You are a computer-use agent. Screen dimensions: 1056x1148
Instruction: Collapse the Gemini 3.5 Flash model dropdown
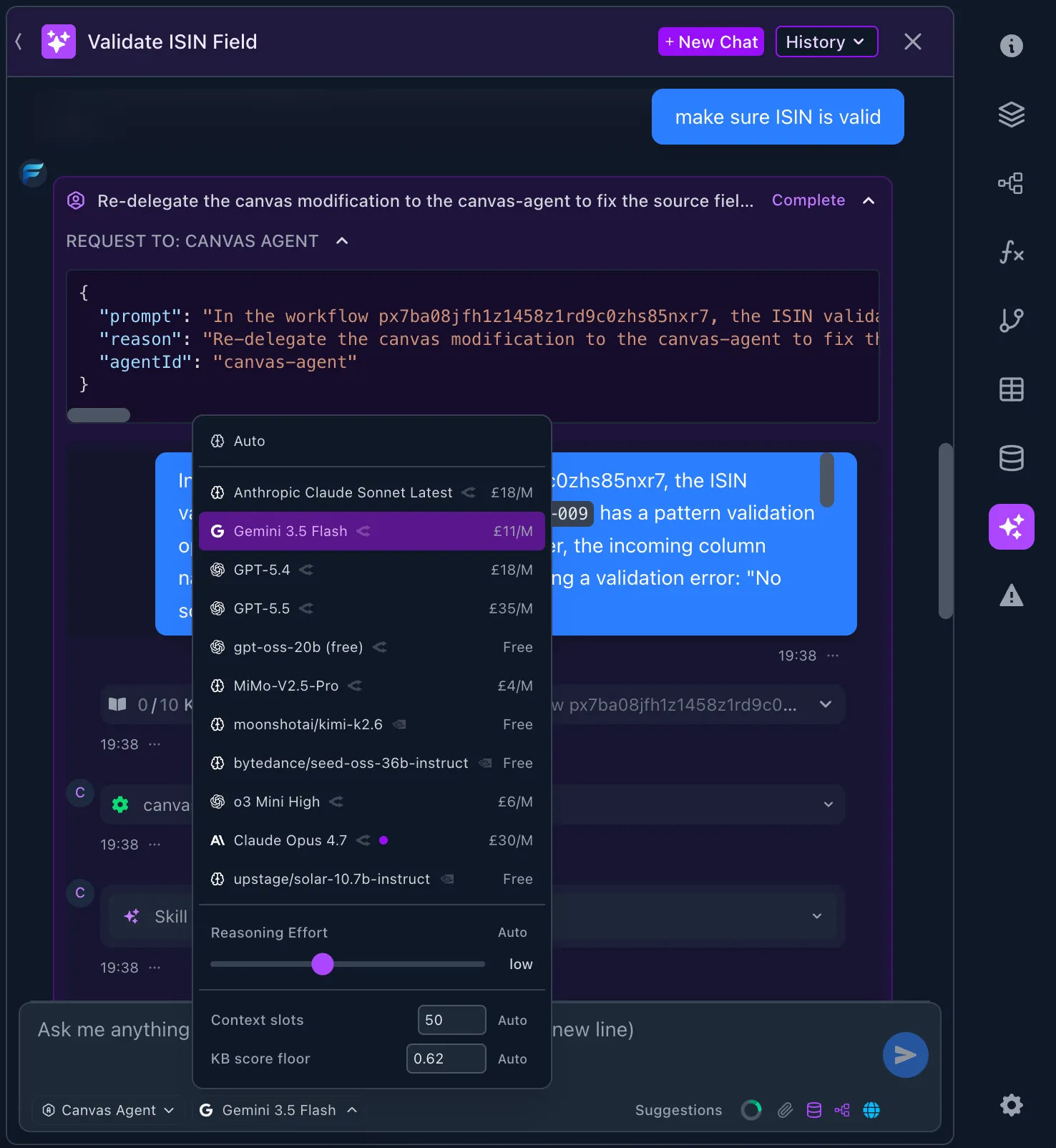click(278, 1110)
